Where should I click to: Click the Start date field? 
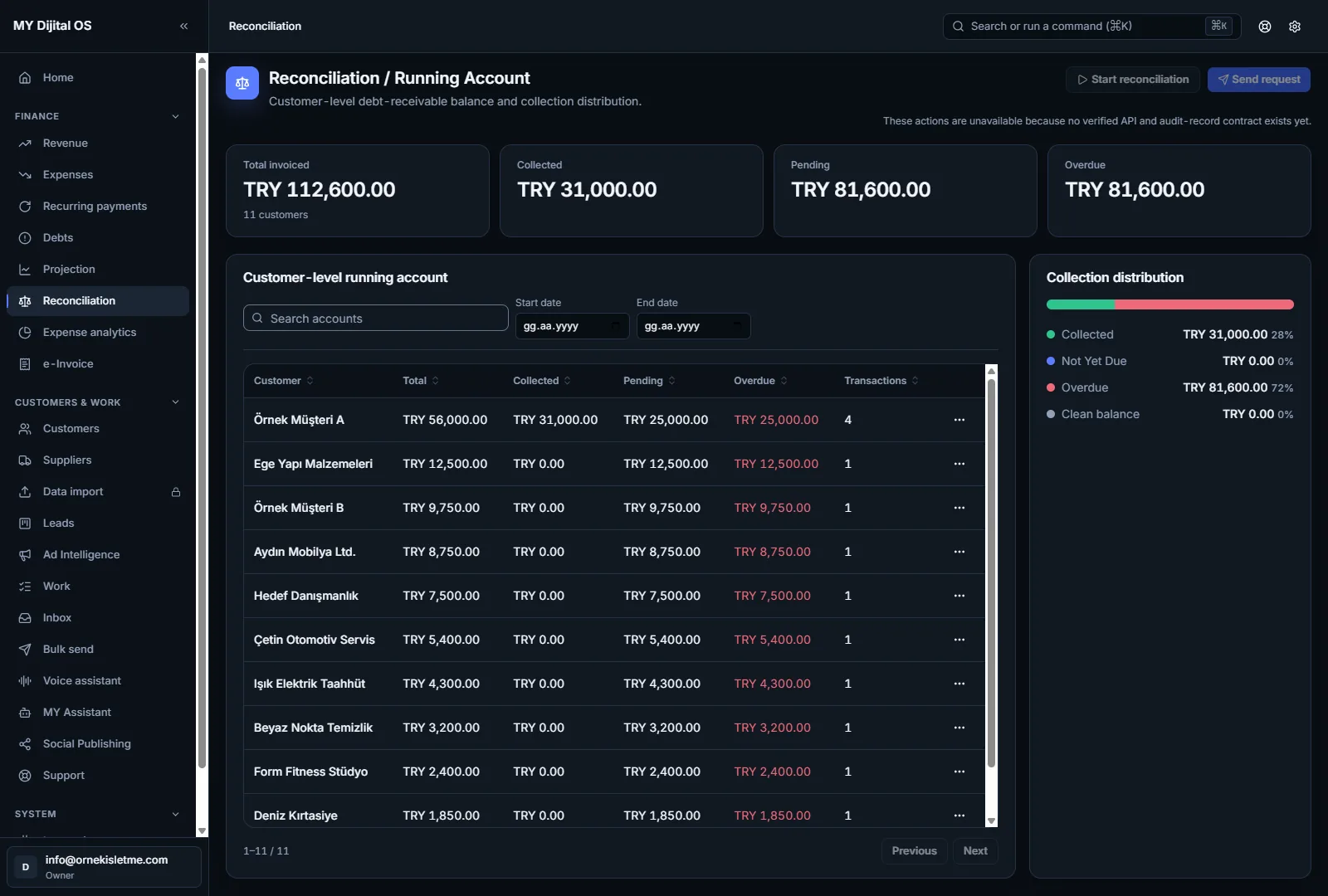(x=573, y=326)
